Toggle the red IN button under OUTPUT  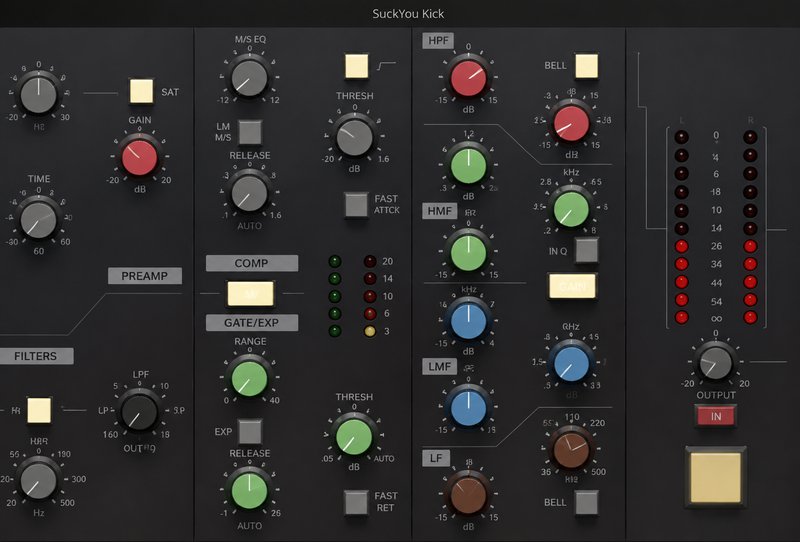(716, 416)
